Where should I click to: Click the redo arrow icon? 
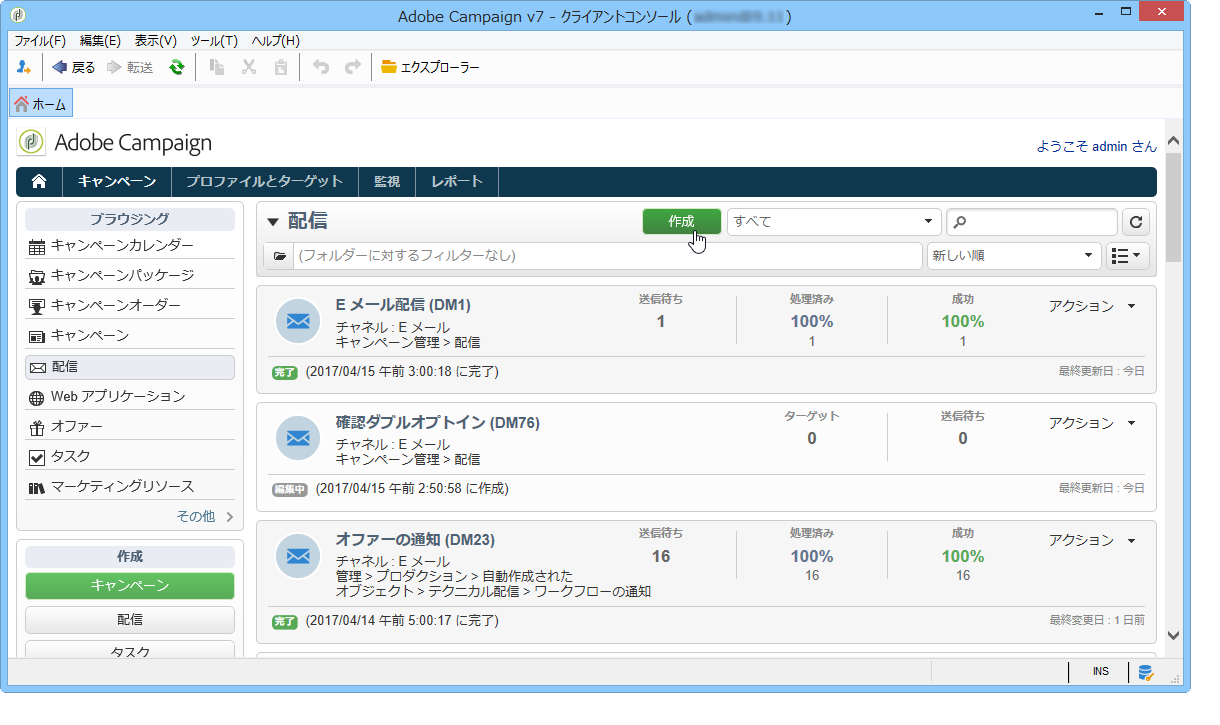(x=352, y=67)
